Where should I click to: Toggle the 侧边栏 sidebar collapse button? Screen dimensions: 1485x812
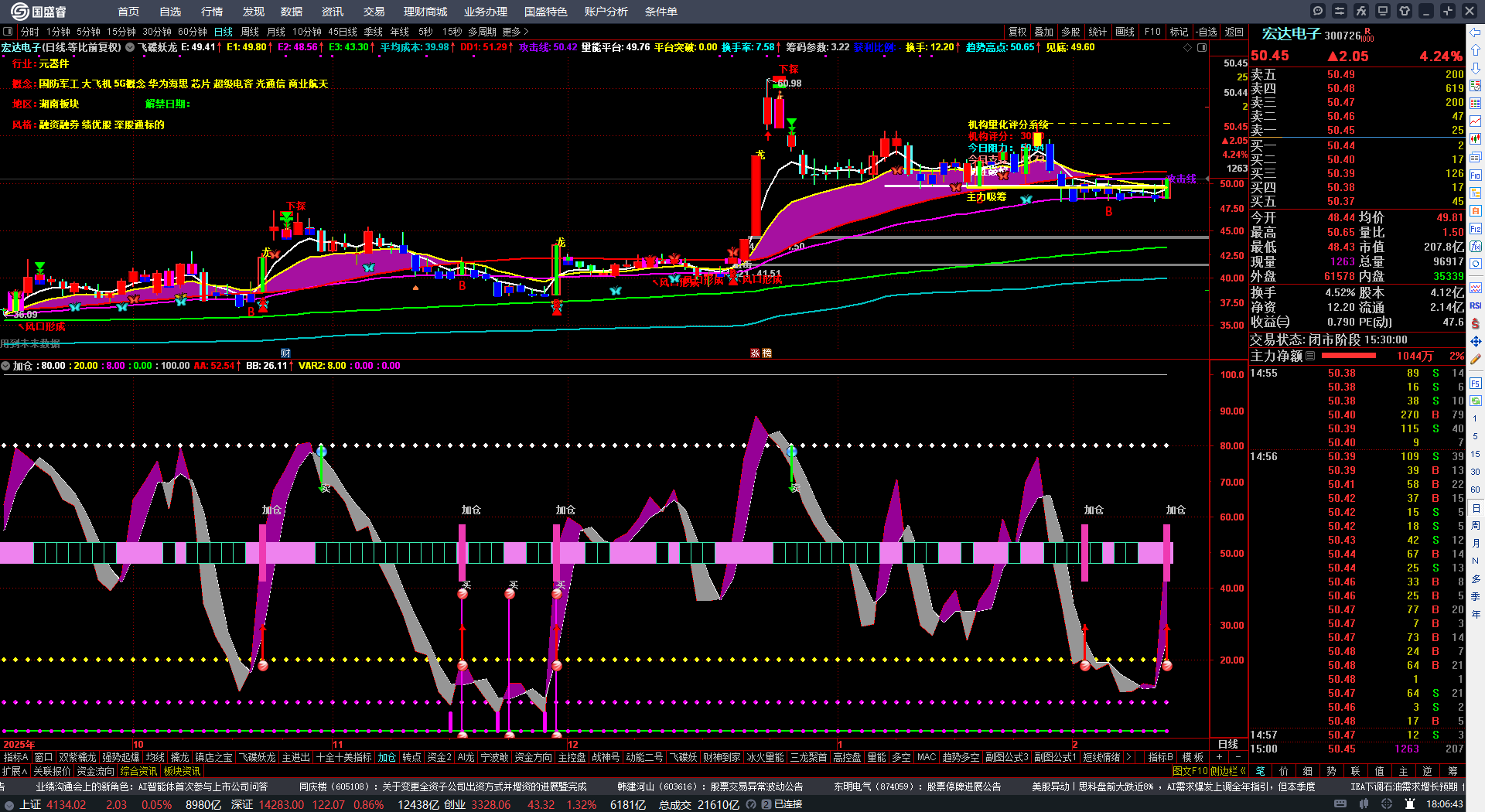1228,771
